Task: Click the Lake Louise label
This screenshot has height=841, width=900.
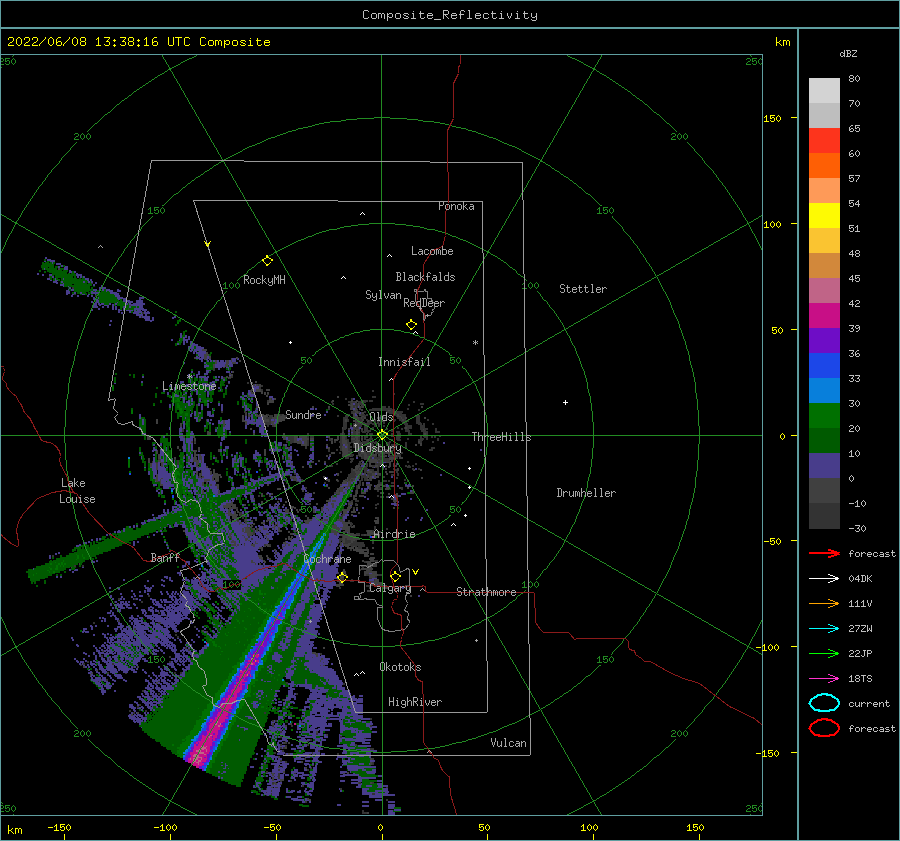Action: (x=77, y=491)
